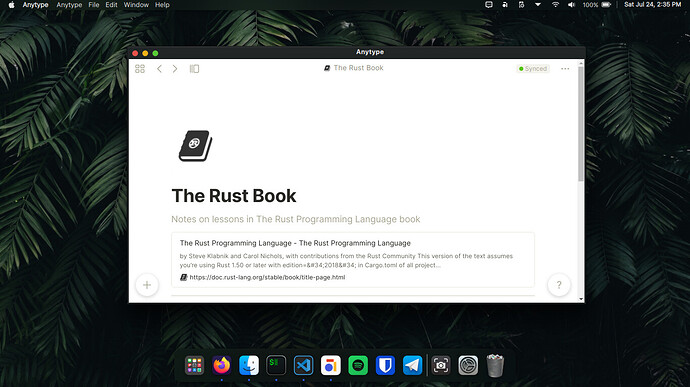Open System Preferences from the dock
Viewport: 690px width, 387px height.
(468, 365)
